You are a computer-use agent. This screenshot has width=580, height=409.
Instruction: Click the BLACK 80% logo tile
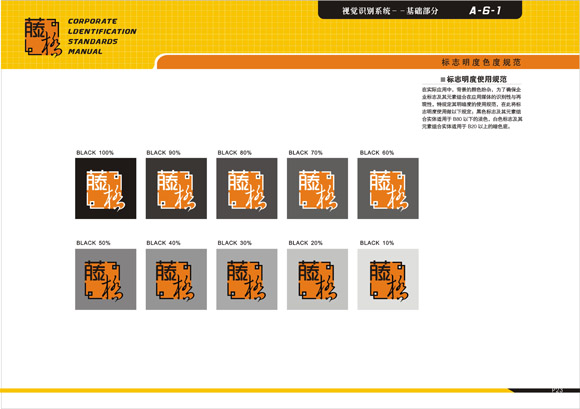pos(247,189)
